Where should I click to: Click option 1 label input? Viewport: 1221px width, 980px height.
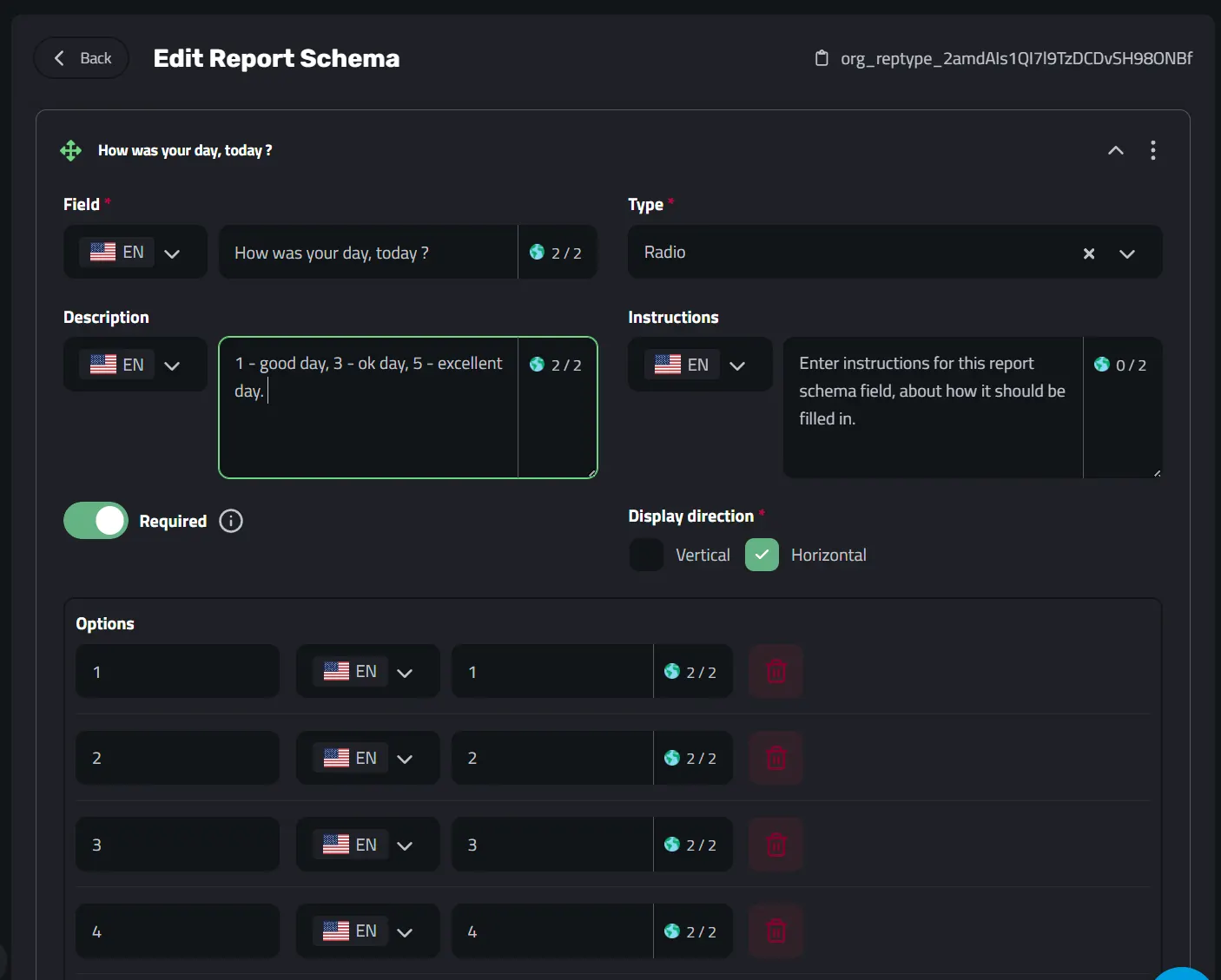pyautogui.click(x=552, y=671)
